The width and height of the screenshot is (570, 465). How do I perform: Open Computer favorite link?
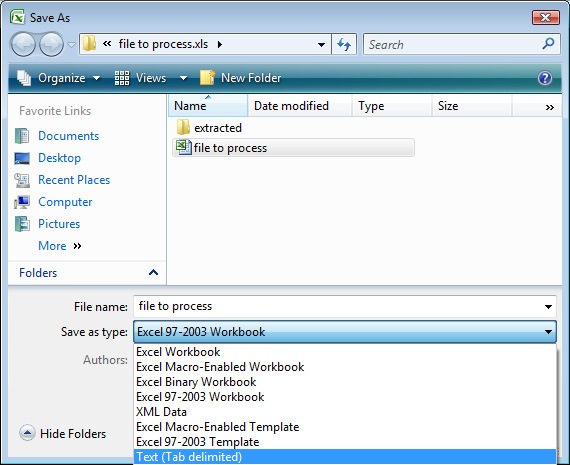65,202
